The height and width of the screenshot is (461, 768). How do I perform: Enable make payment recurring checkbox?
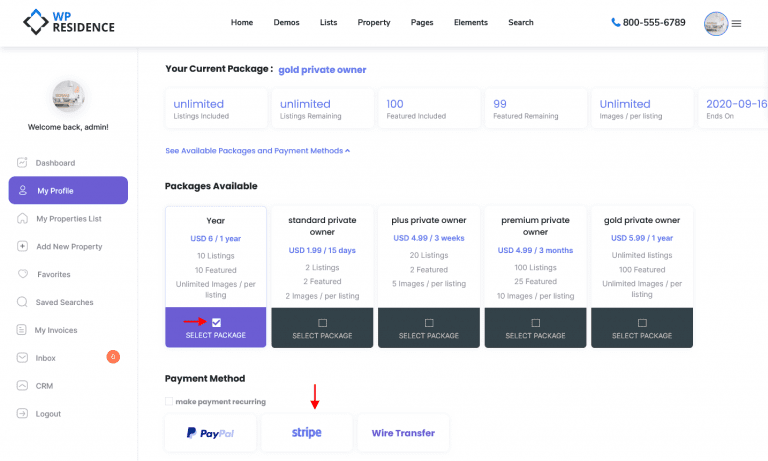pos(169,402)
